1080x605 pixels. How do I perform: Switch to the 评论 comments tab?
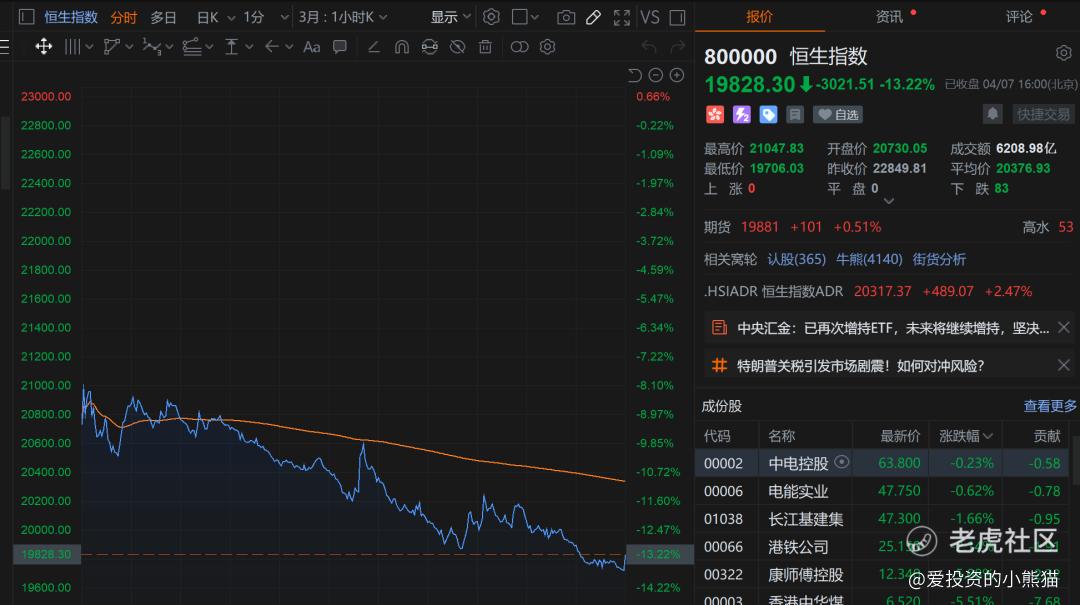pos(1019,17)
